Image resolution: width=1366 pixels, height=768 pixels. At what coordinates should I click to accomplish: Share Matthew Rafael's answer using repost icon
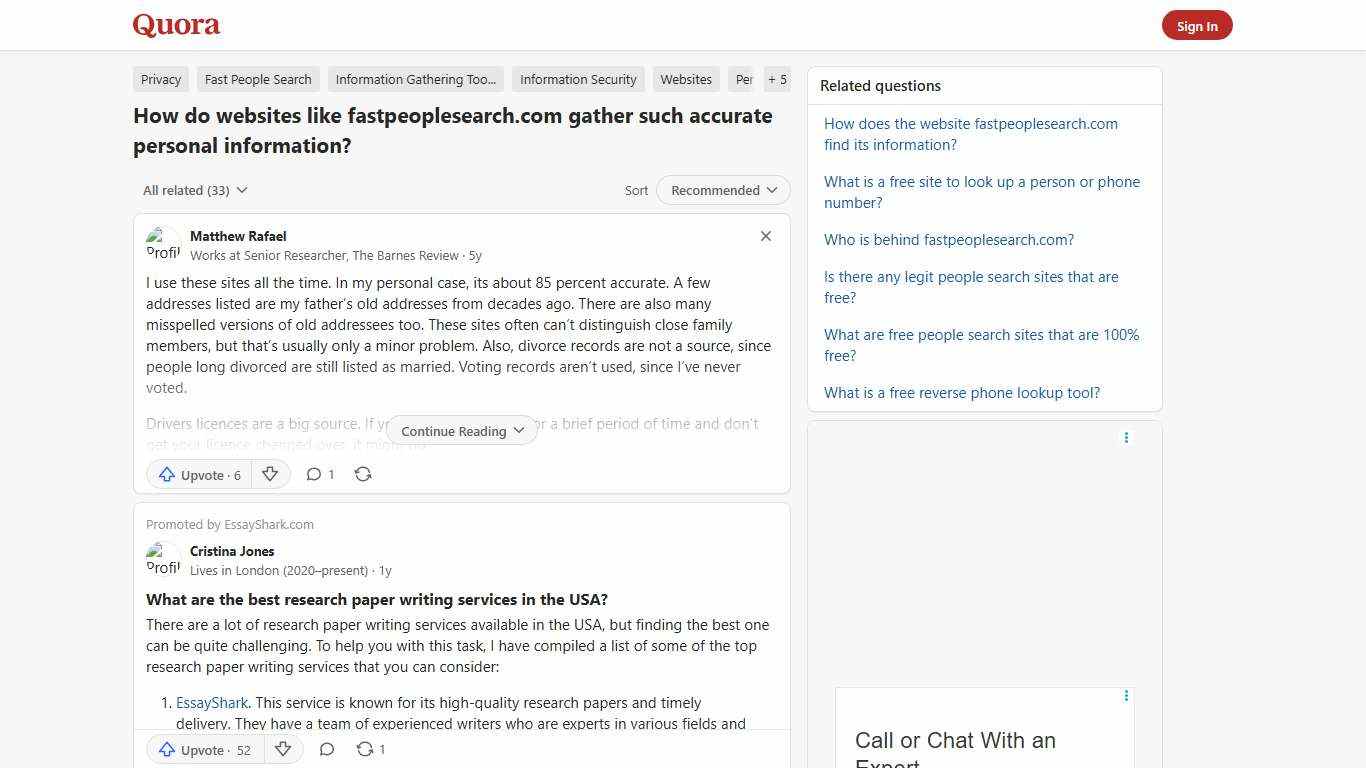point(363,474)
